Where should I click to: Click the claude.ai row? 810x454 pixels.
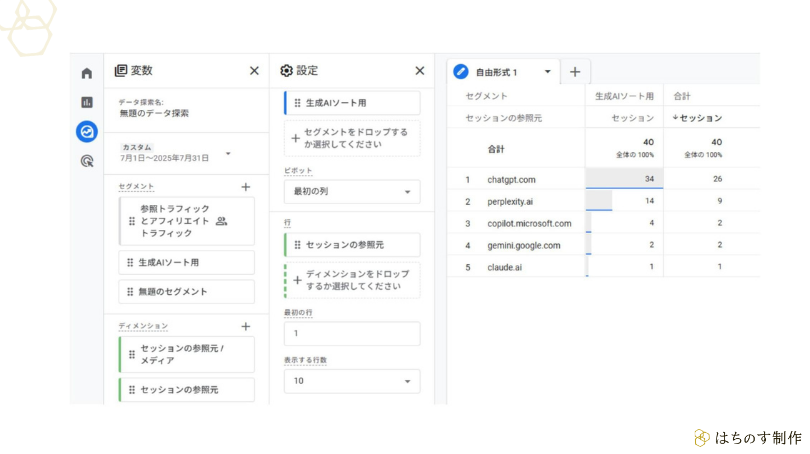(x=603, y=267)
